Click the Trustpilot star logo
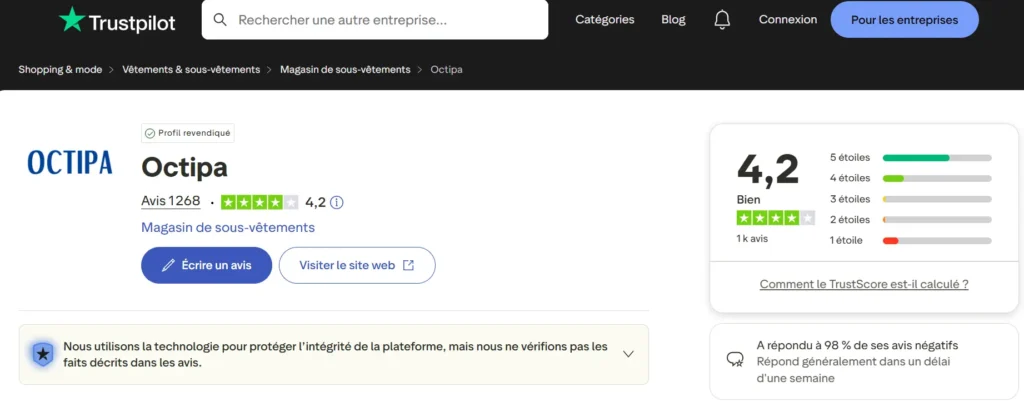The width and height of the screenshot is (1024, 406). click(72, 20)
